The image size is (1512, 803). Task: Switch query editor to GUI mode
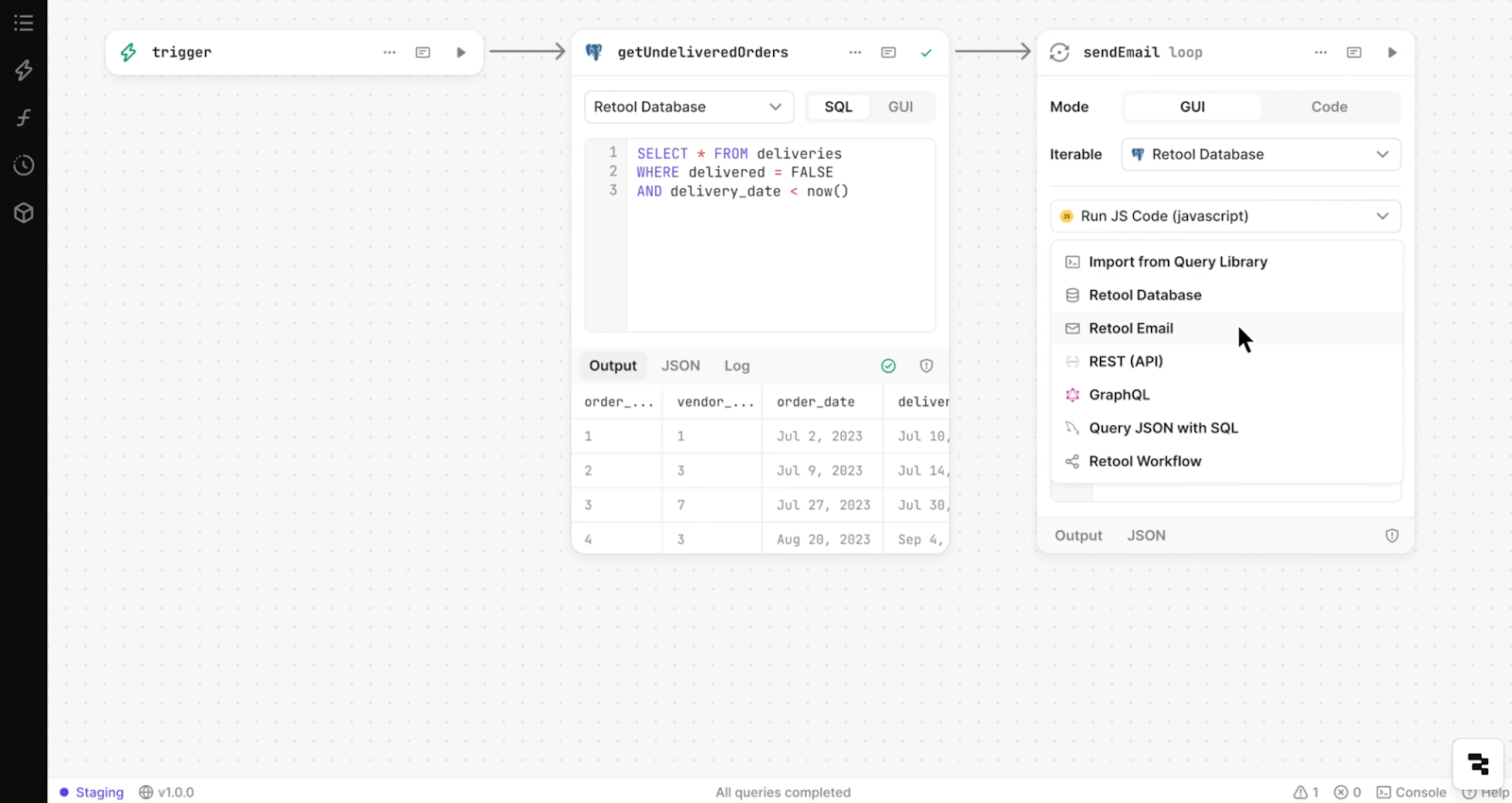tap(901, 107)
